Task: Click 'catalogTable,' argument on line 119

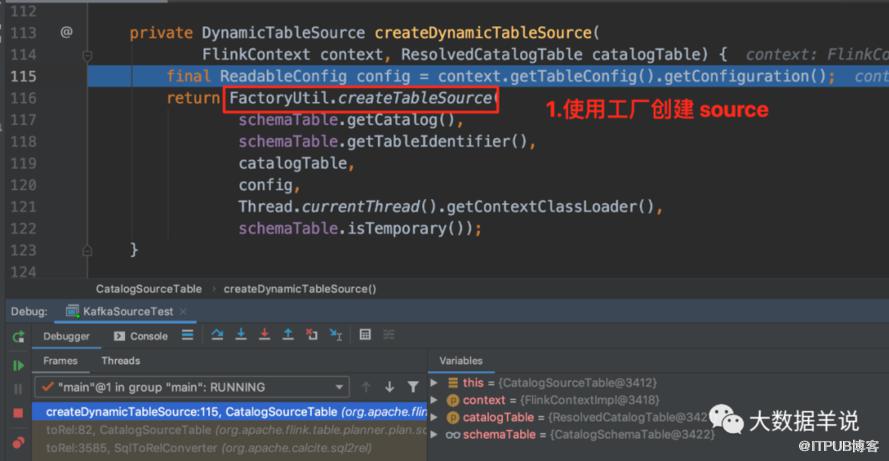Action: [297, 163]
